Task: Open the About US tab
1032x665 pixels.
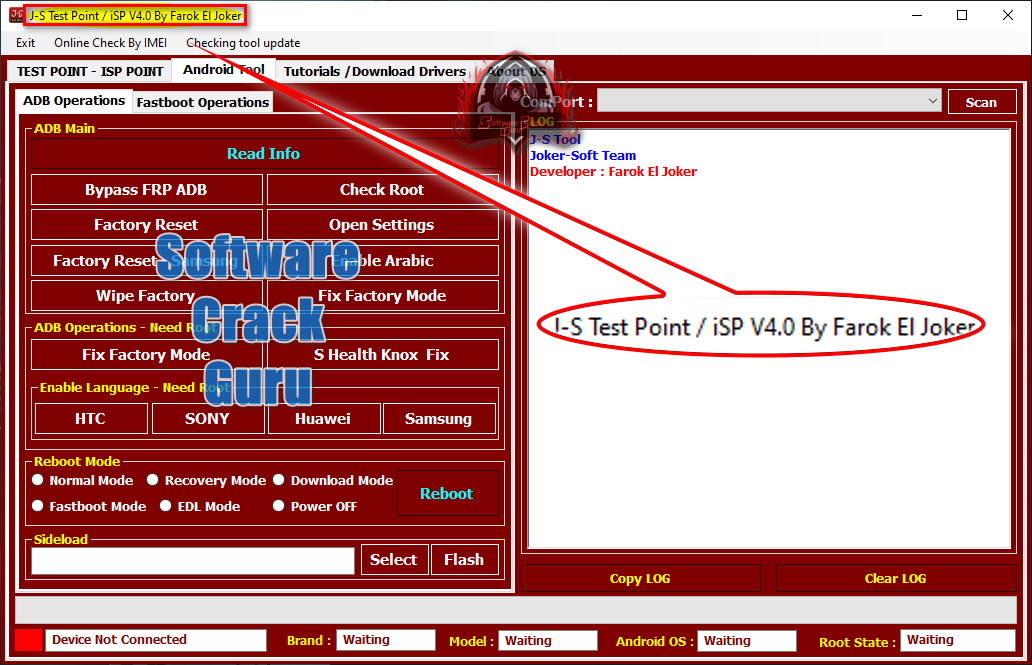Action: coord(517,71)
